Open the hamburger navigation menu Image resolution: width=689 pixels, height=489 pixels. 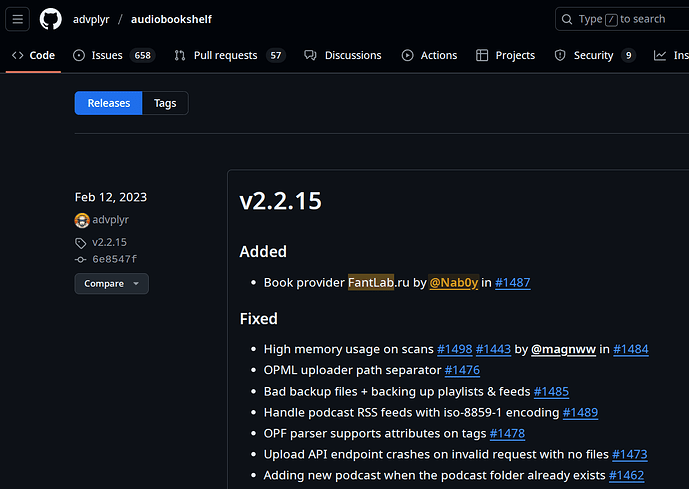point(19,19)
